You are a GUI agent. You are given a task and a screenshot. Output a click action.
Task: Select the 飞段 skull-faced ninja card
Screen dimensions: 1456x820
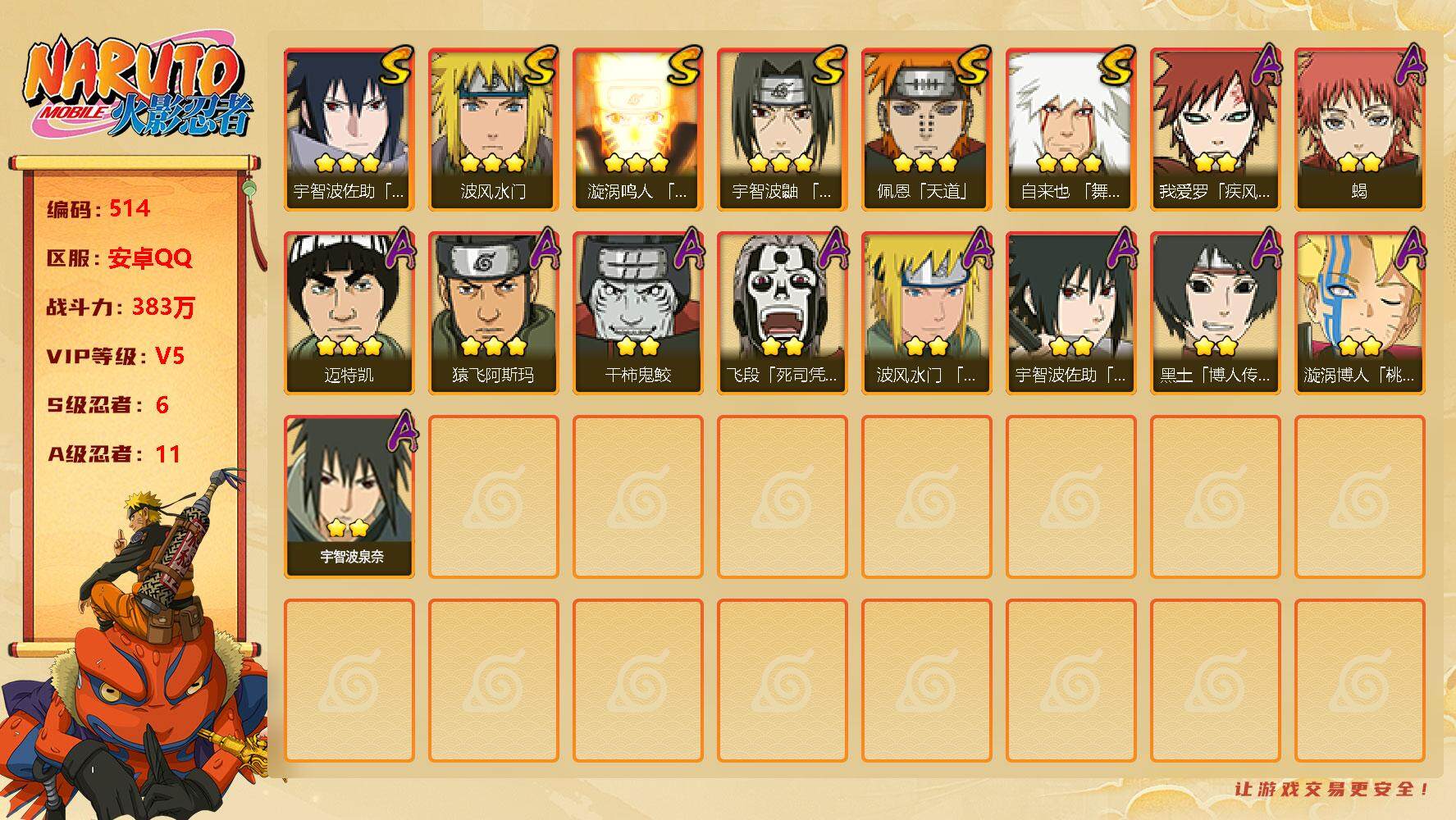click(x=782, y=313)
